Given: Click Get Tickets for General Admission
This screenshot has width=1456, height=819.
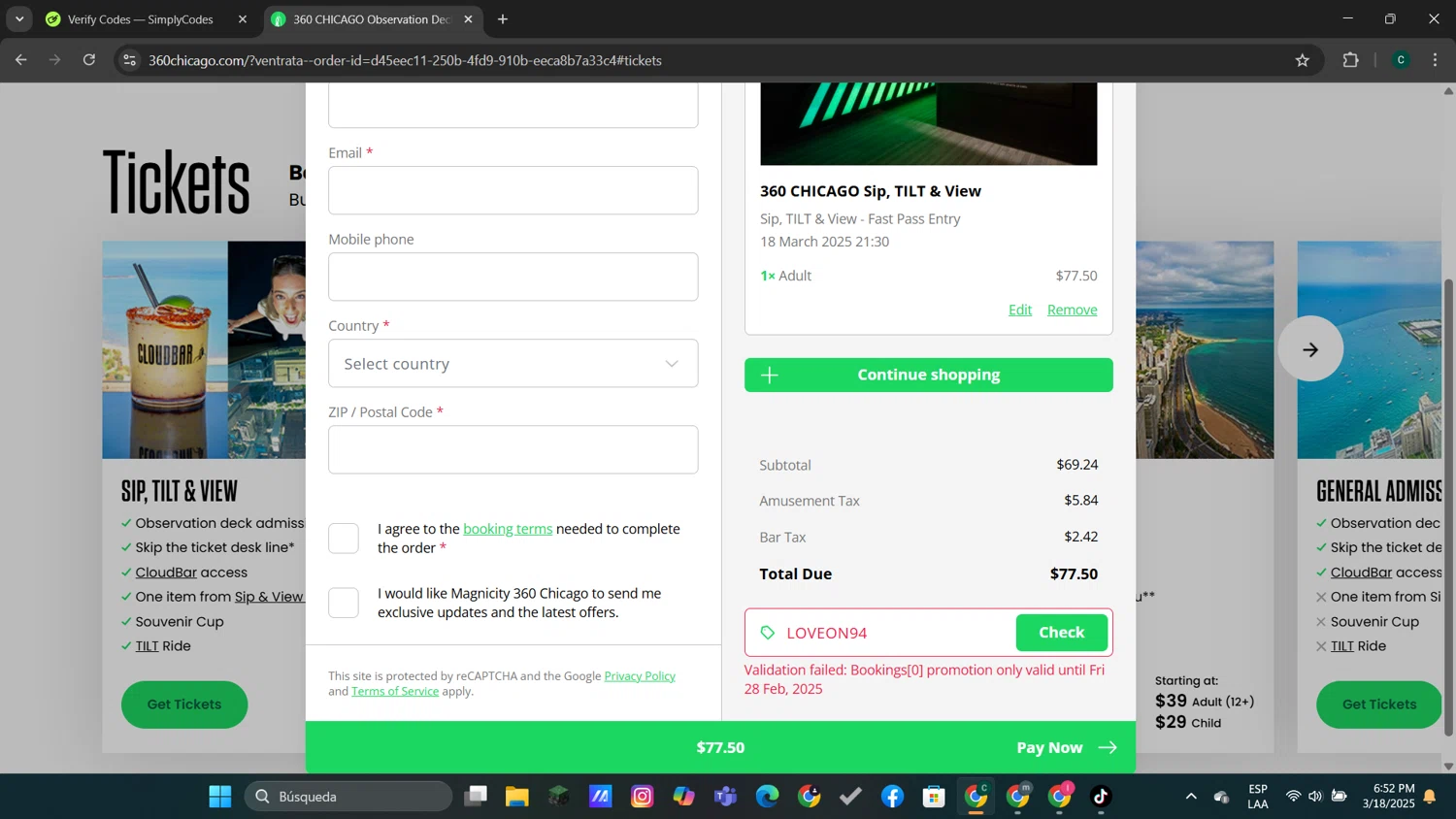Looking at the screenshot, I should tap(1378, 704).
